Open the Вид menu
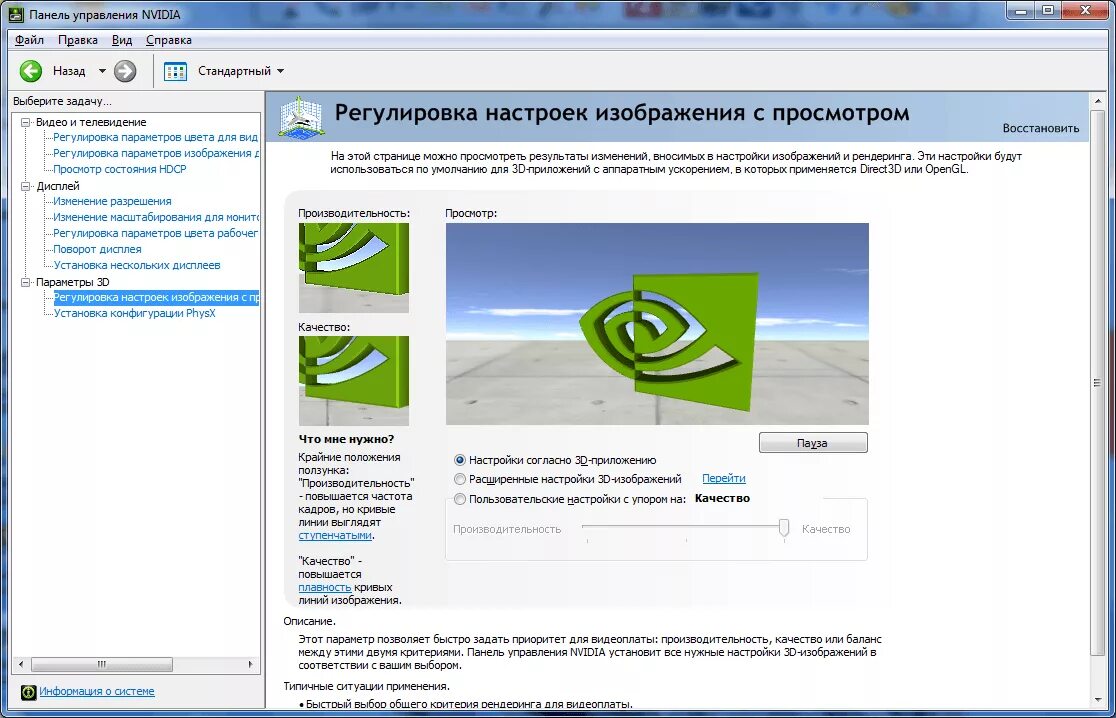1116x718 pixels. pyautogui.click(x=122, y=40)
